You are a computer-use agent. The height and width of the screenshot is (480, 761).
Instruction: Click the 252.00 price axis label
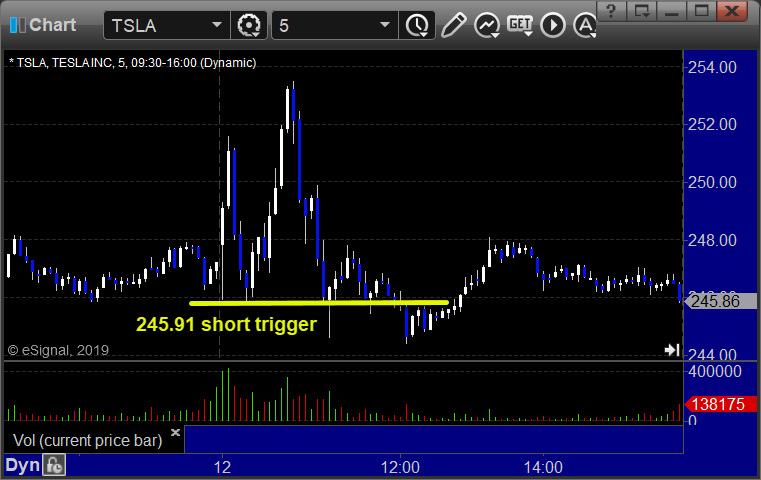[712, 124]
